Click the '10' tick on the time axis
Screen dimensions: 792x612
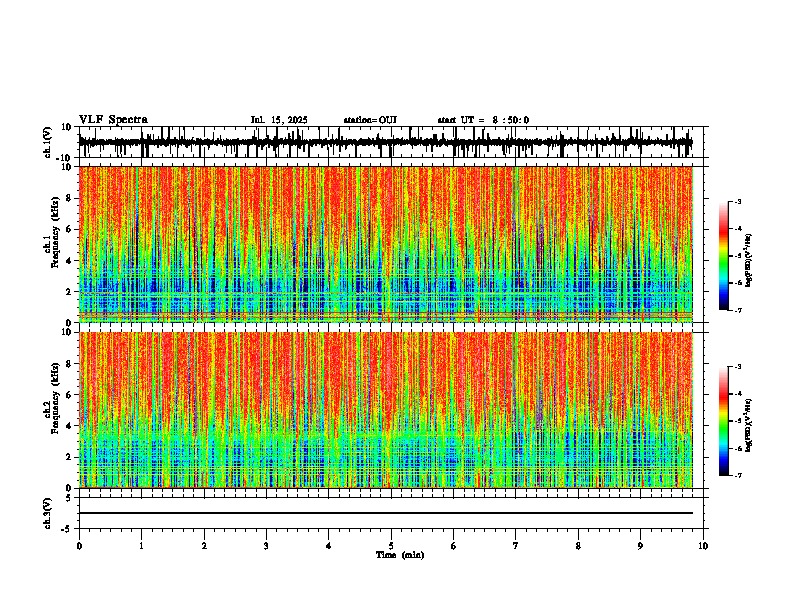(x=703, y=546)
